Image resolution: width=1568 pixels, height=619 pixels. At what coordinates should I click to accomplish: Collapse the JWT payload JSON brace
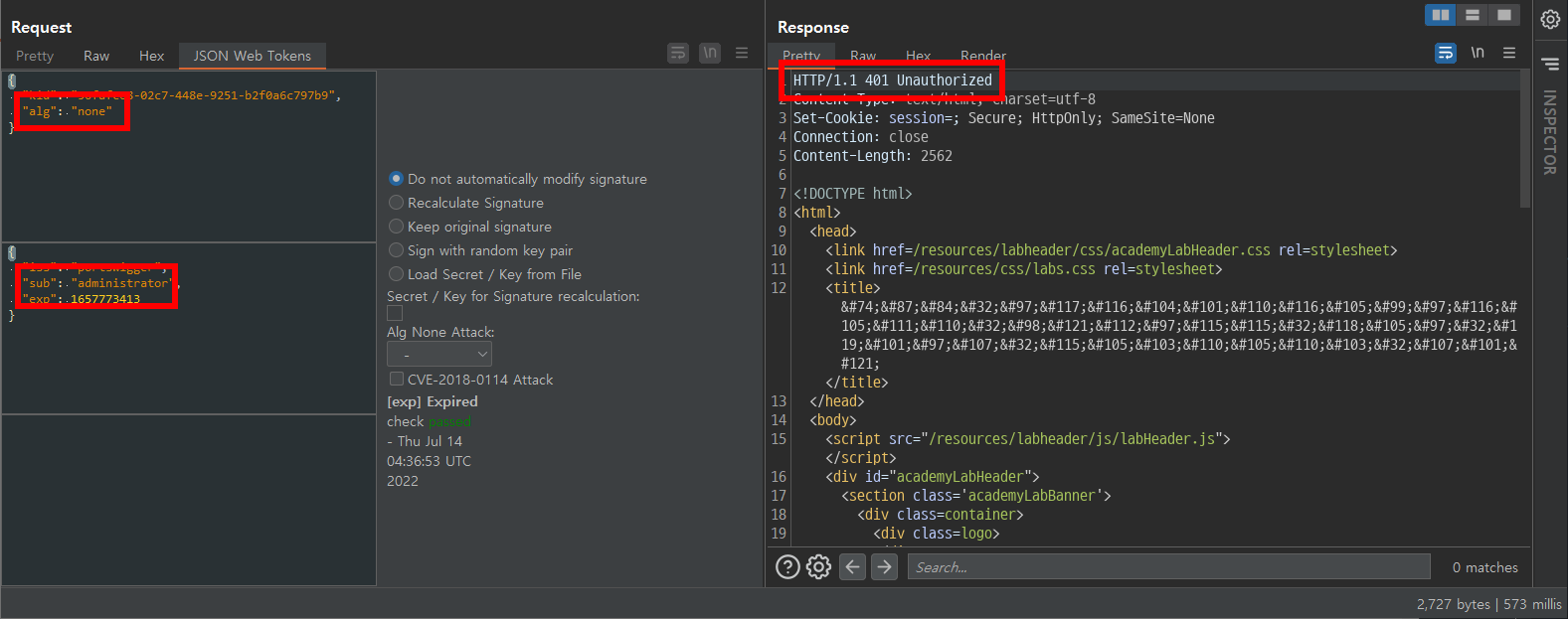click(x=11, y=252)
